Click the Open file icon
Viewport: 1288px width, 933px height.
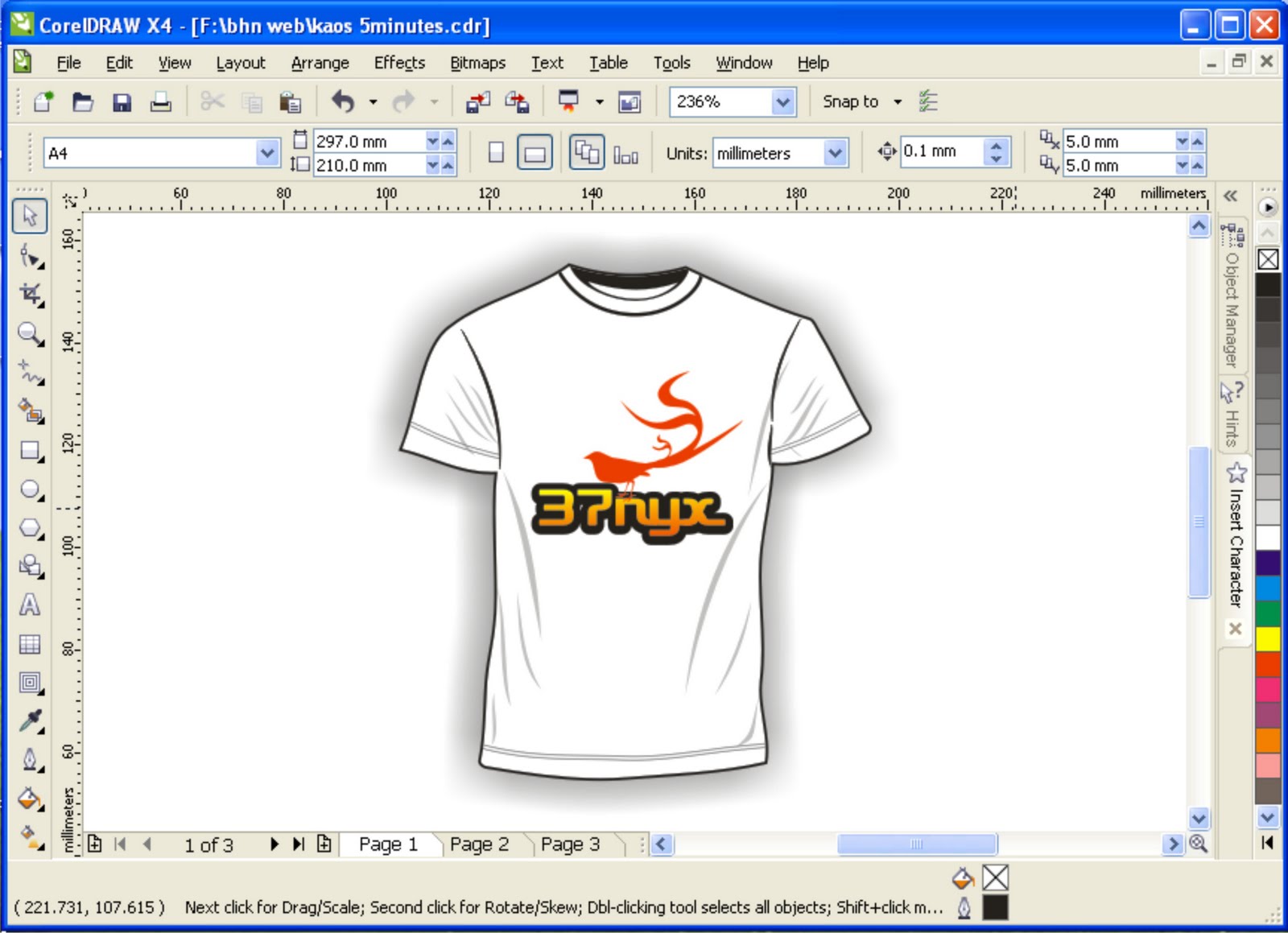tap(83, 101)
